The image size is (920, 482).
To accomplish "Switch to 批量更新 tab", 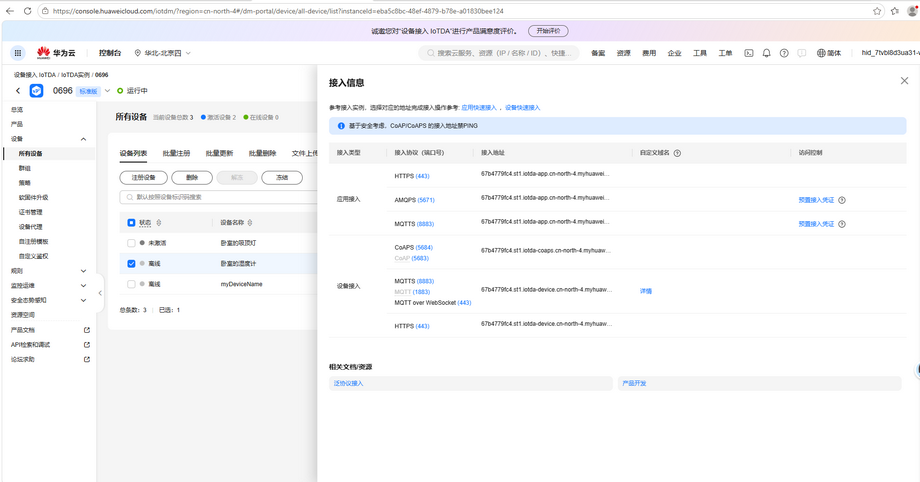I will [219, 153].
